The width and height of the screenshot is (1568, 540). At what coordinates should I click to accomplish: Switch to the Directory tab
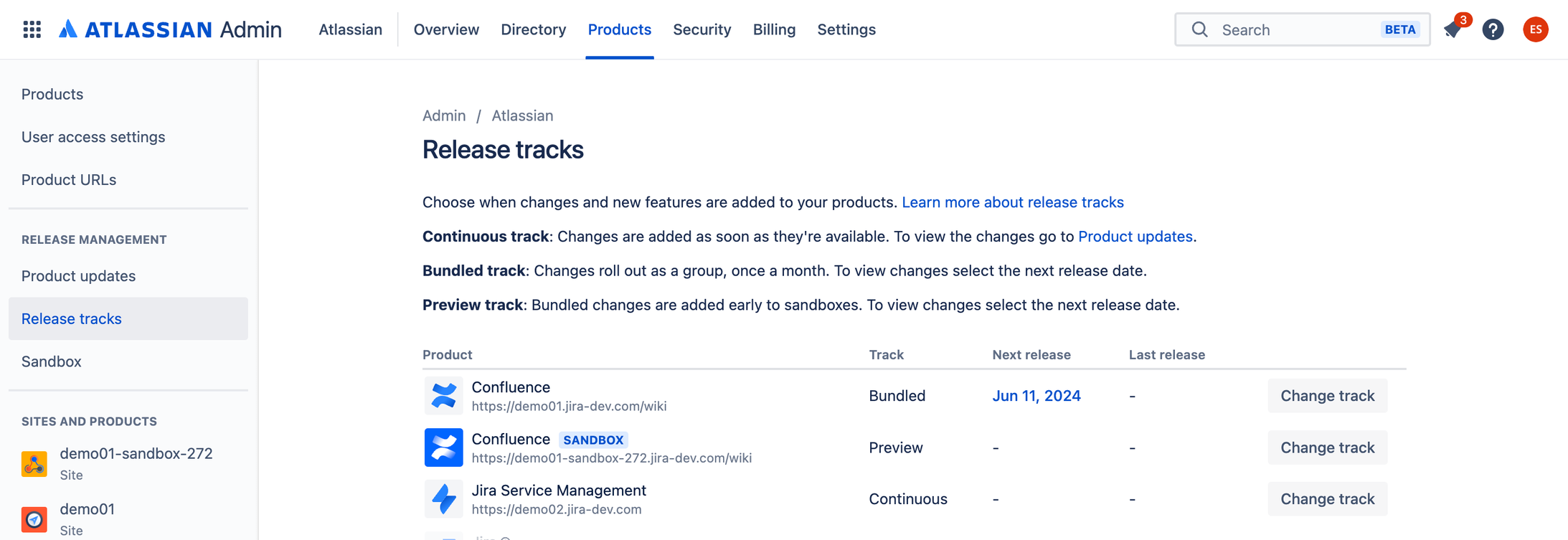point(533,29)
